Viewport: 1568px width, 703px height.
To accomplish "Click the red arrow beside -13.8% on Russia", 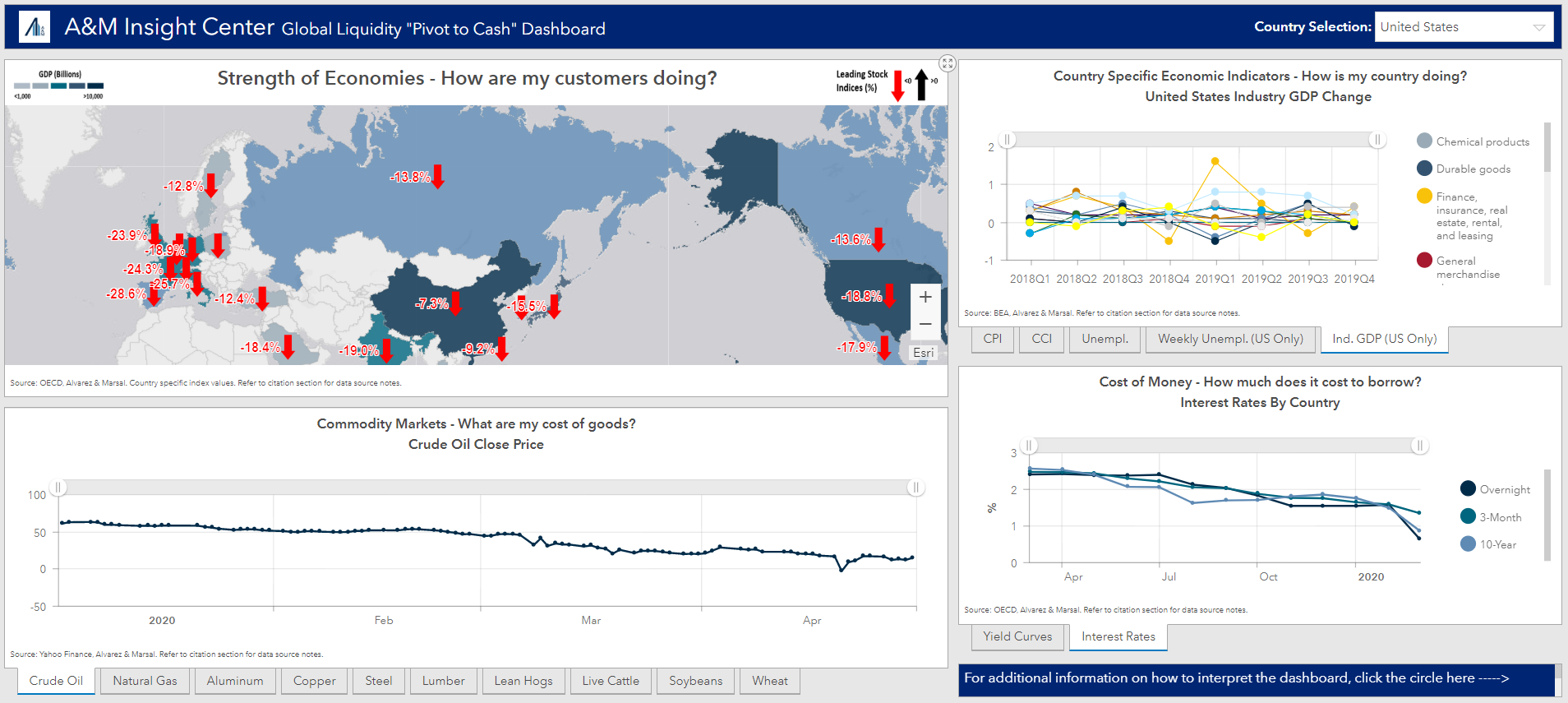I will pyautogui.click(x=438, y=176).
